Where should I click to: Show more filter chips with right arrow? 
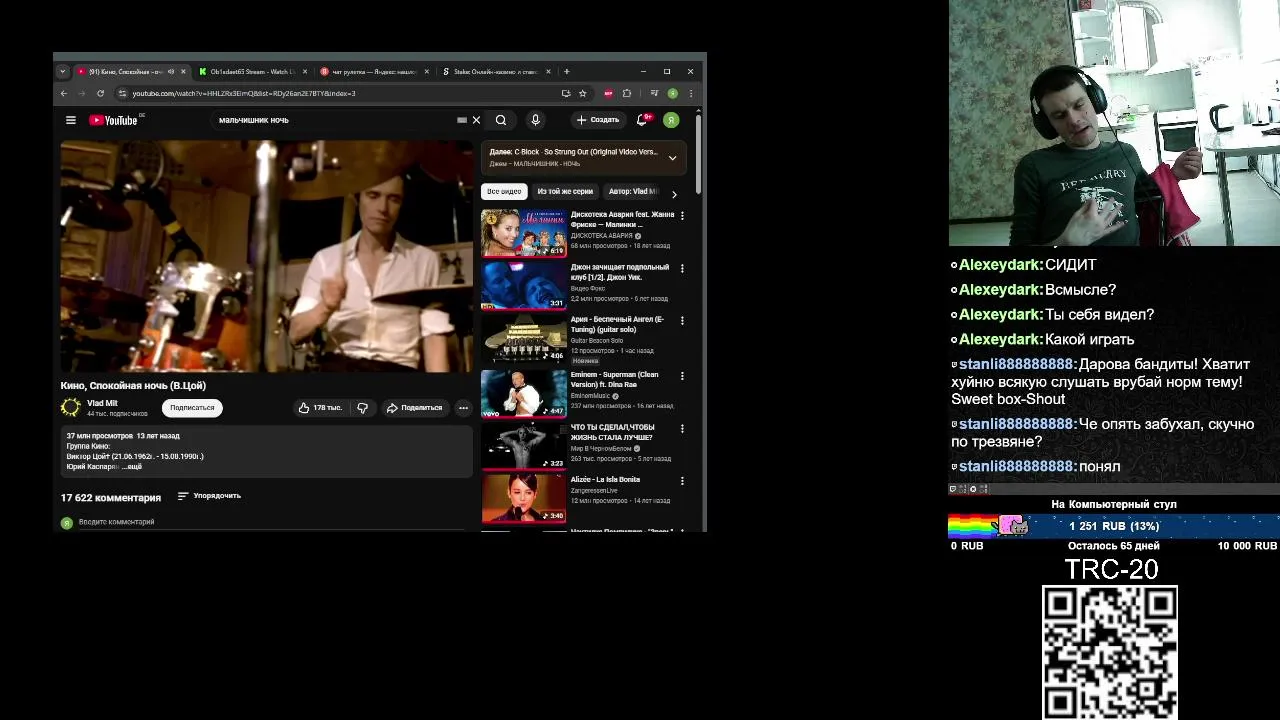pos(674,194)
